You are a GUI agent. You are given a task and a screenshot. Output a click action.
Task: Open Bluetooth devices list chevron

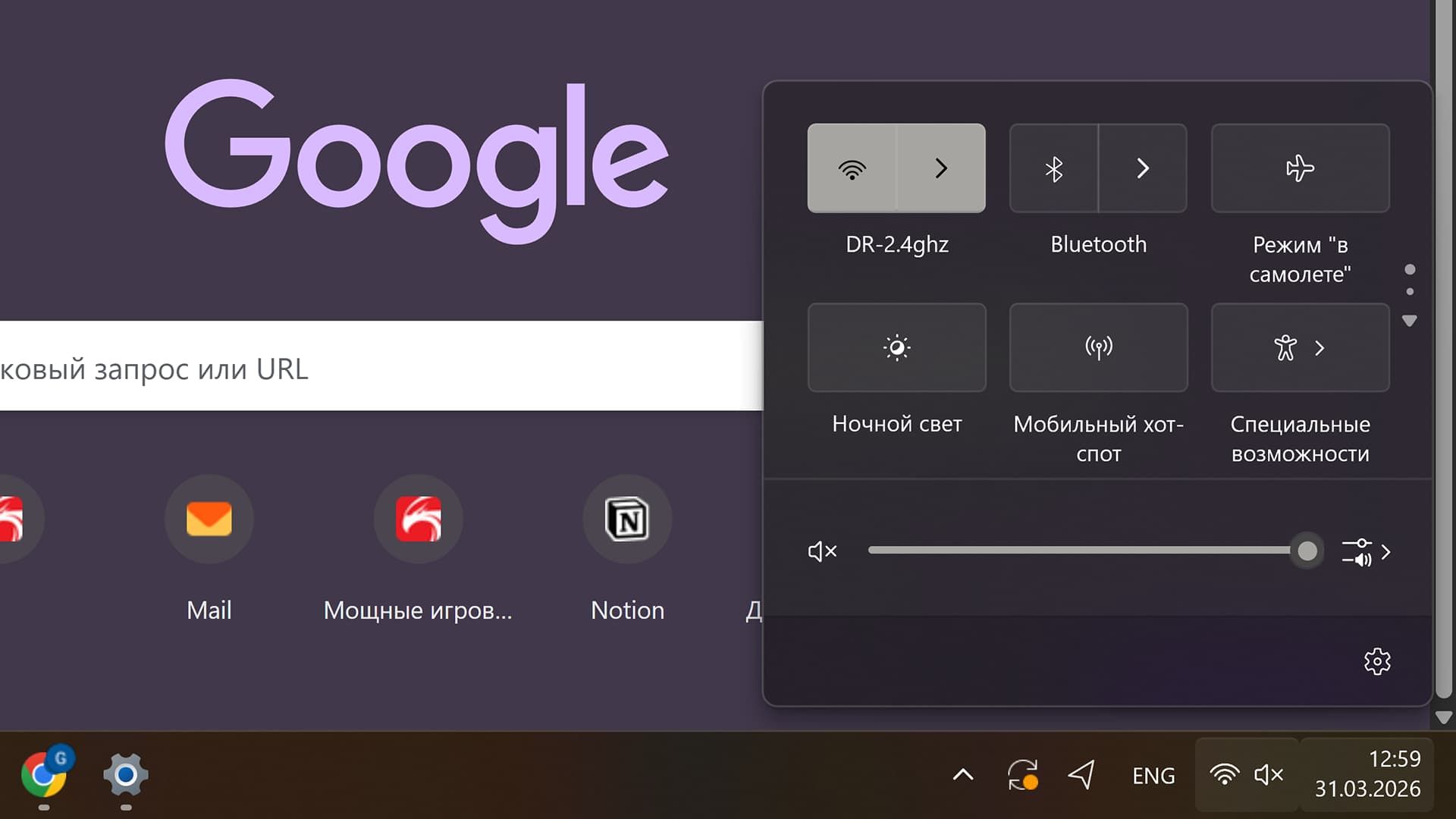click(x=1143, y=168)
